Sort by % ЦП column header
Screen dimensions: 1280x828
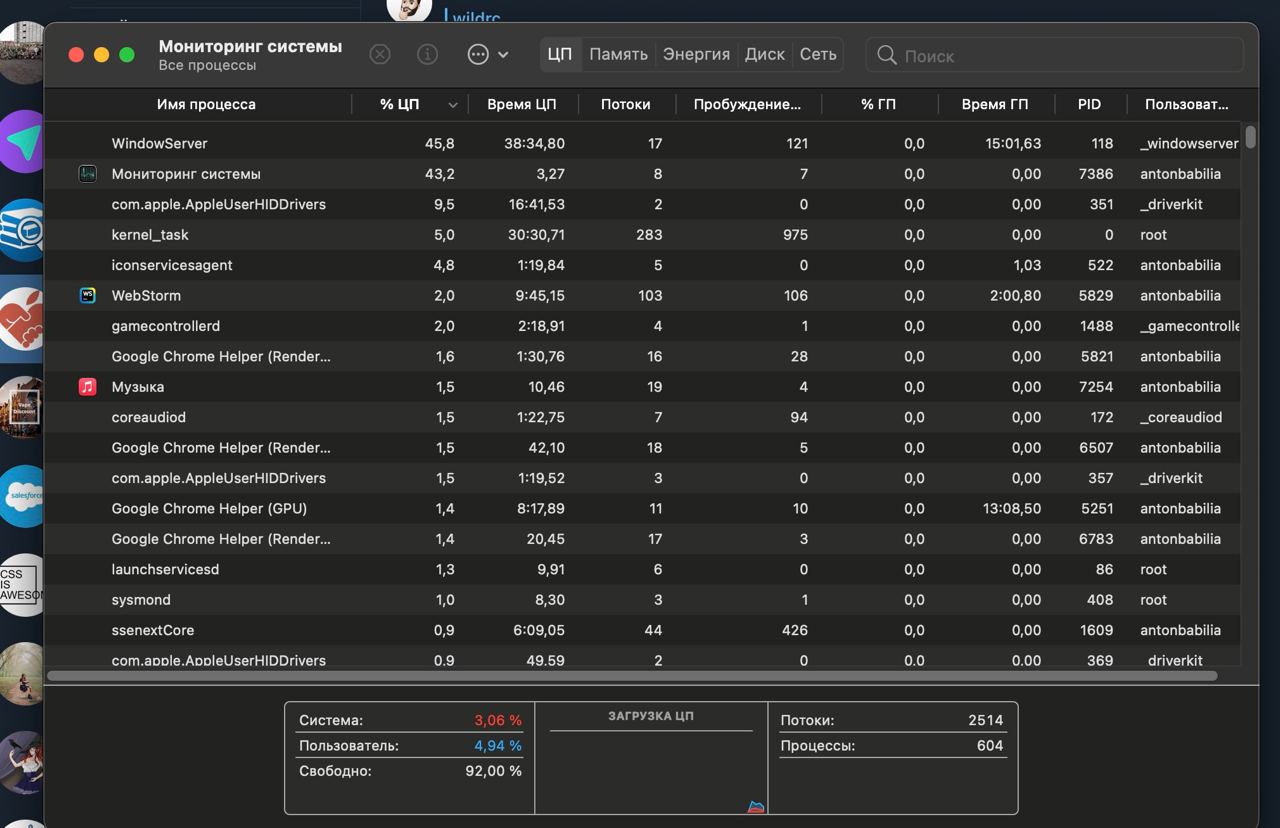click(x=400, y=104)
